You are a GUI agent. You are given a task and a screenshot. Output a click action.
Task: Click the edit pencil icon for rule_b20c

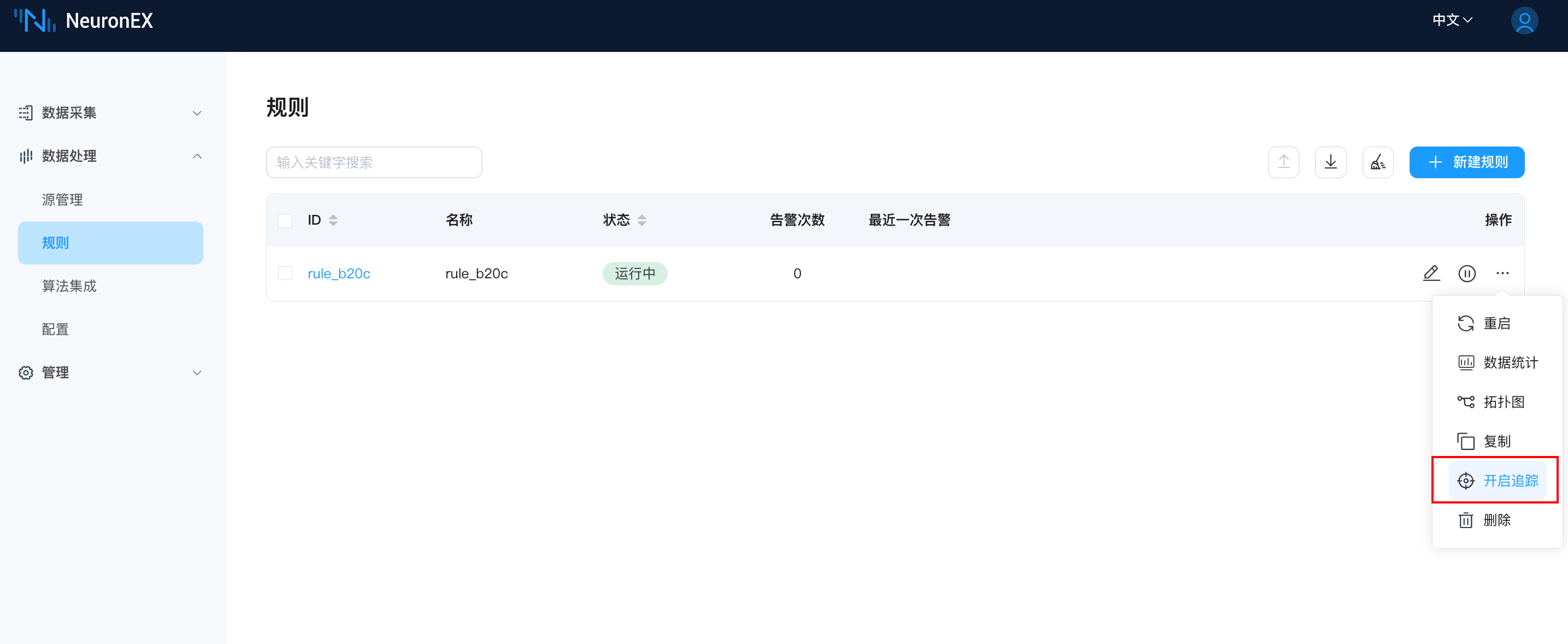click(1431, 273)
